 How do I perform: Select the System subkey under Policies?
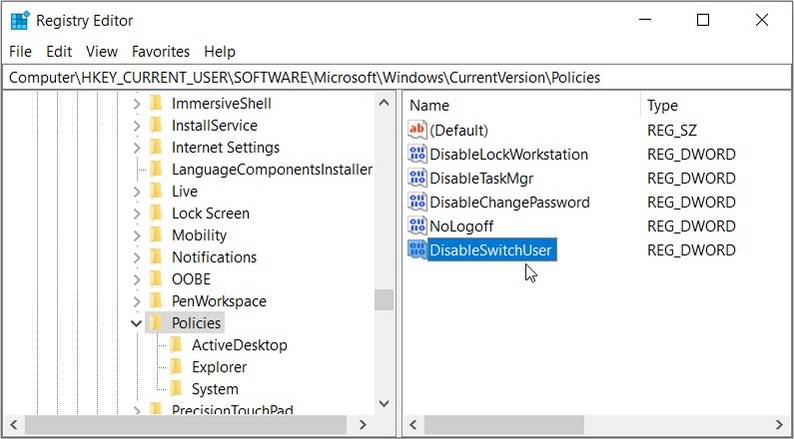pos(215,389)
